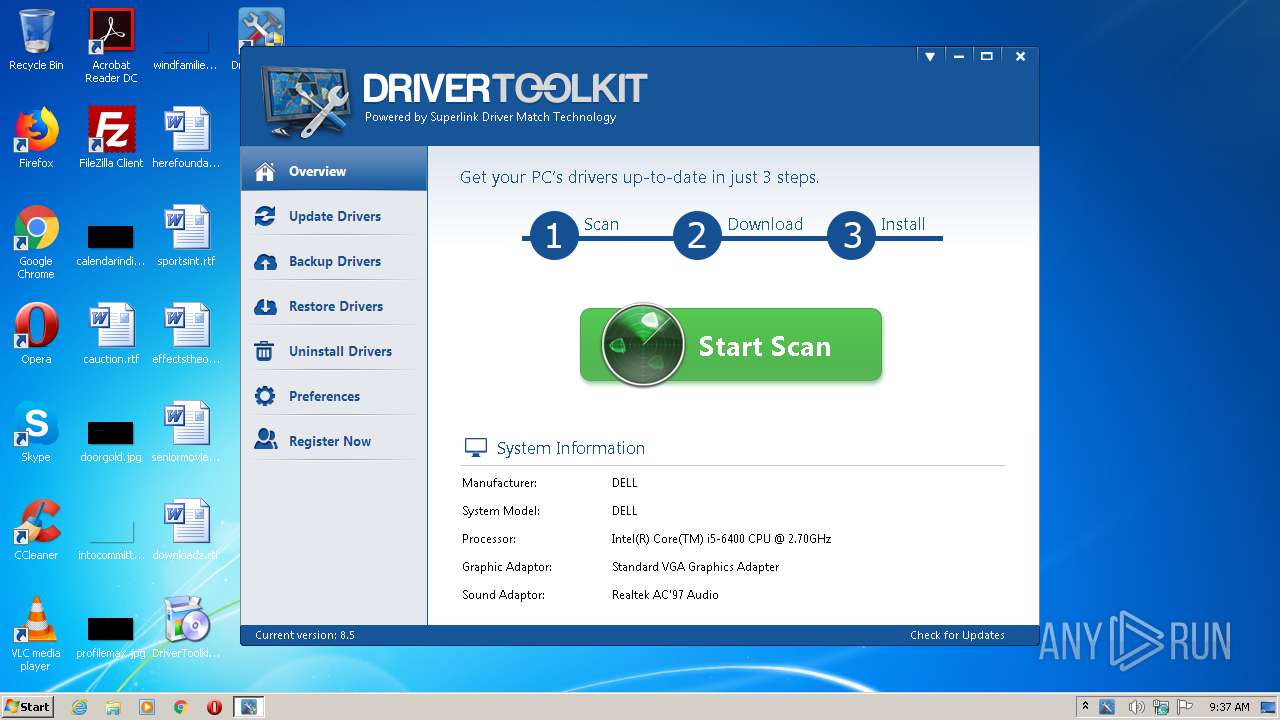Close the Driver Toolkit window
The height and width of the screenshot is (720, 1280).
tap(1020, 57)
